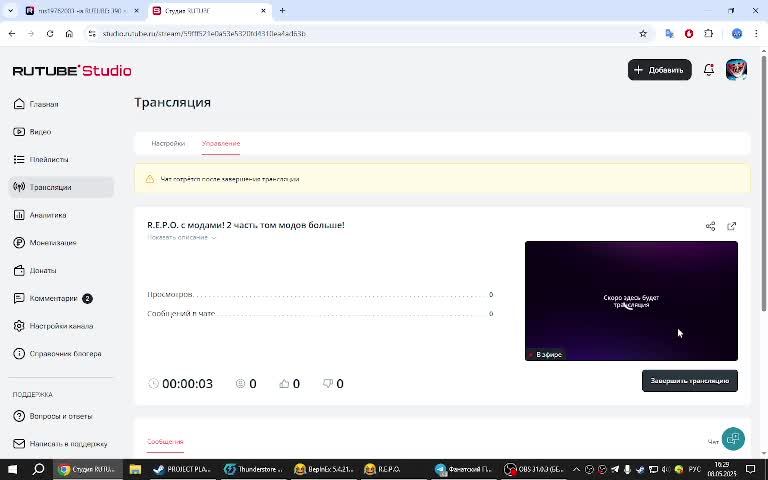Open stream in new window icon
The width and height of the screenshot is (768, 480).
tap(731, 226)
